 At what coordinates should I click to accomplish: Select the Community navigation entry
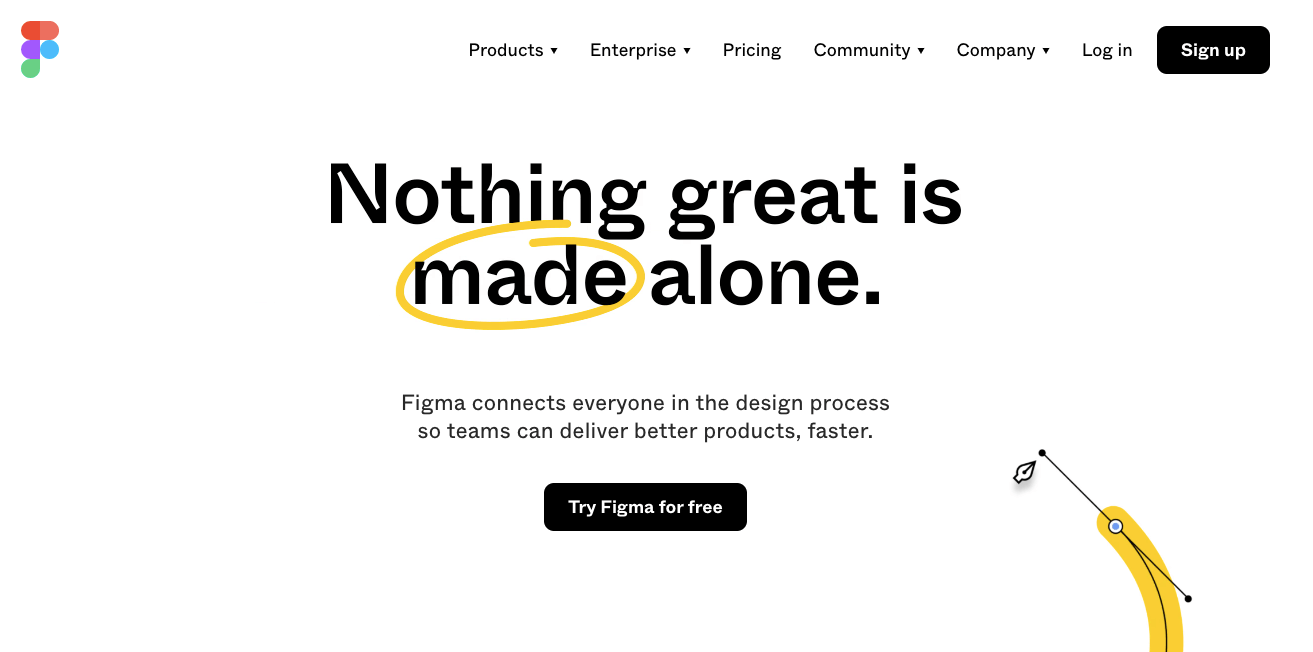click(x=862, y=50)
